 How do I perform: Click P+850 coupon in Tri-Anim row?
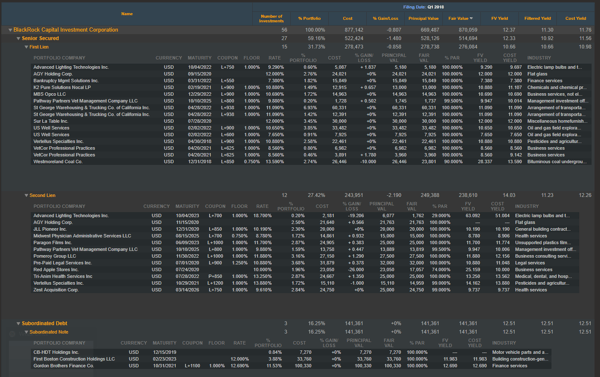pyautogui.click(x=215, y=276)
